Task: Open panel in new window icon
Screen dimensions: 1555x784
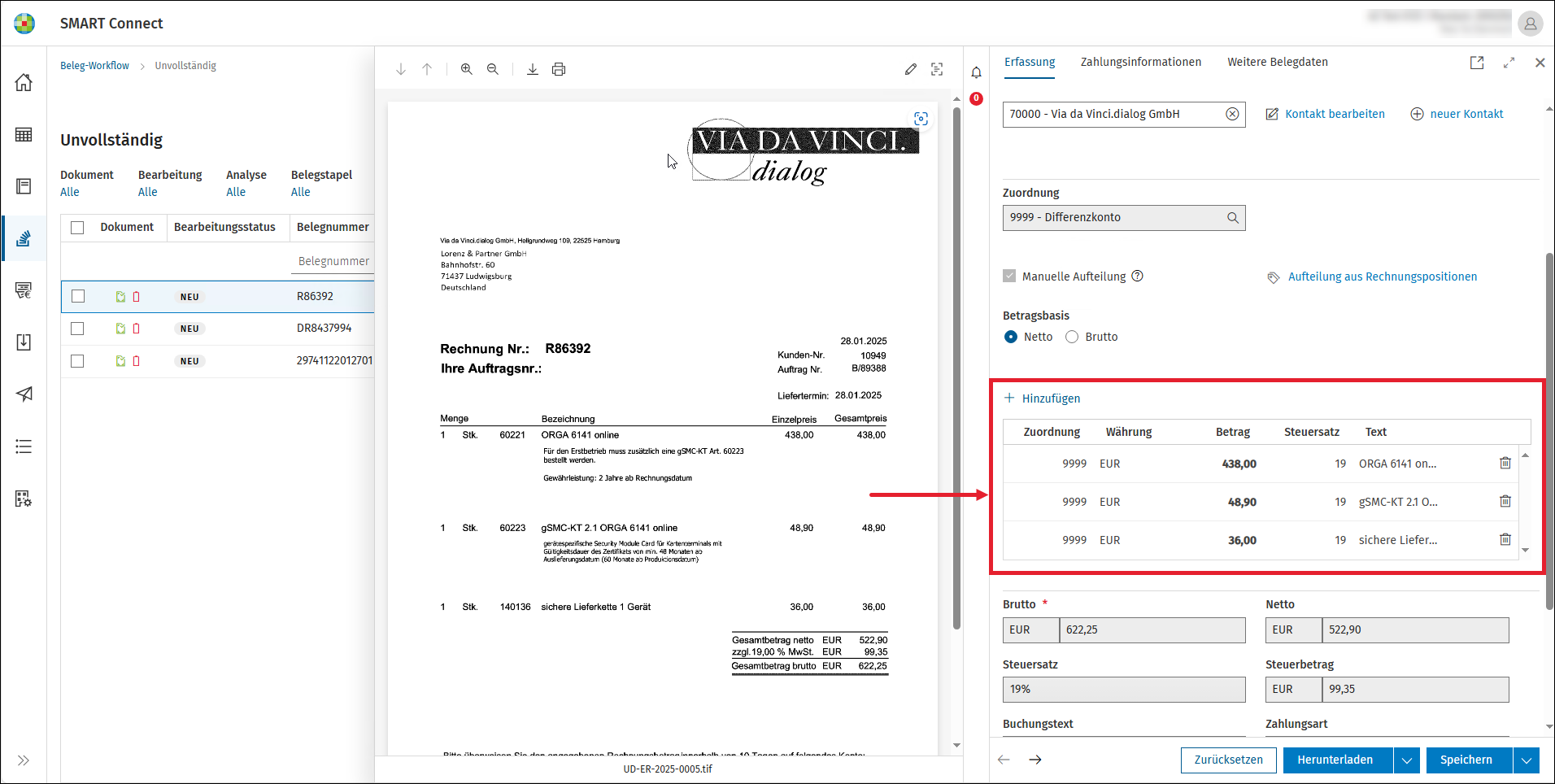Action: tap(1477, 63)
